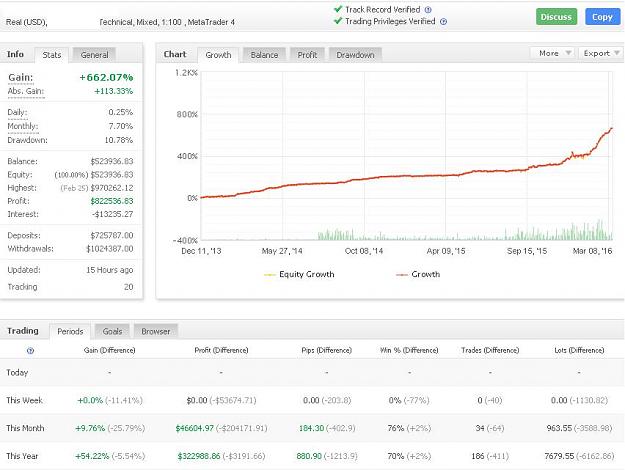Viewport: 625px width, 470px height.
Task: Switch to the Stats tab
Action: [x=52, y=55]
